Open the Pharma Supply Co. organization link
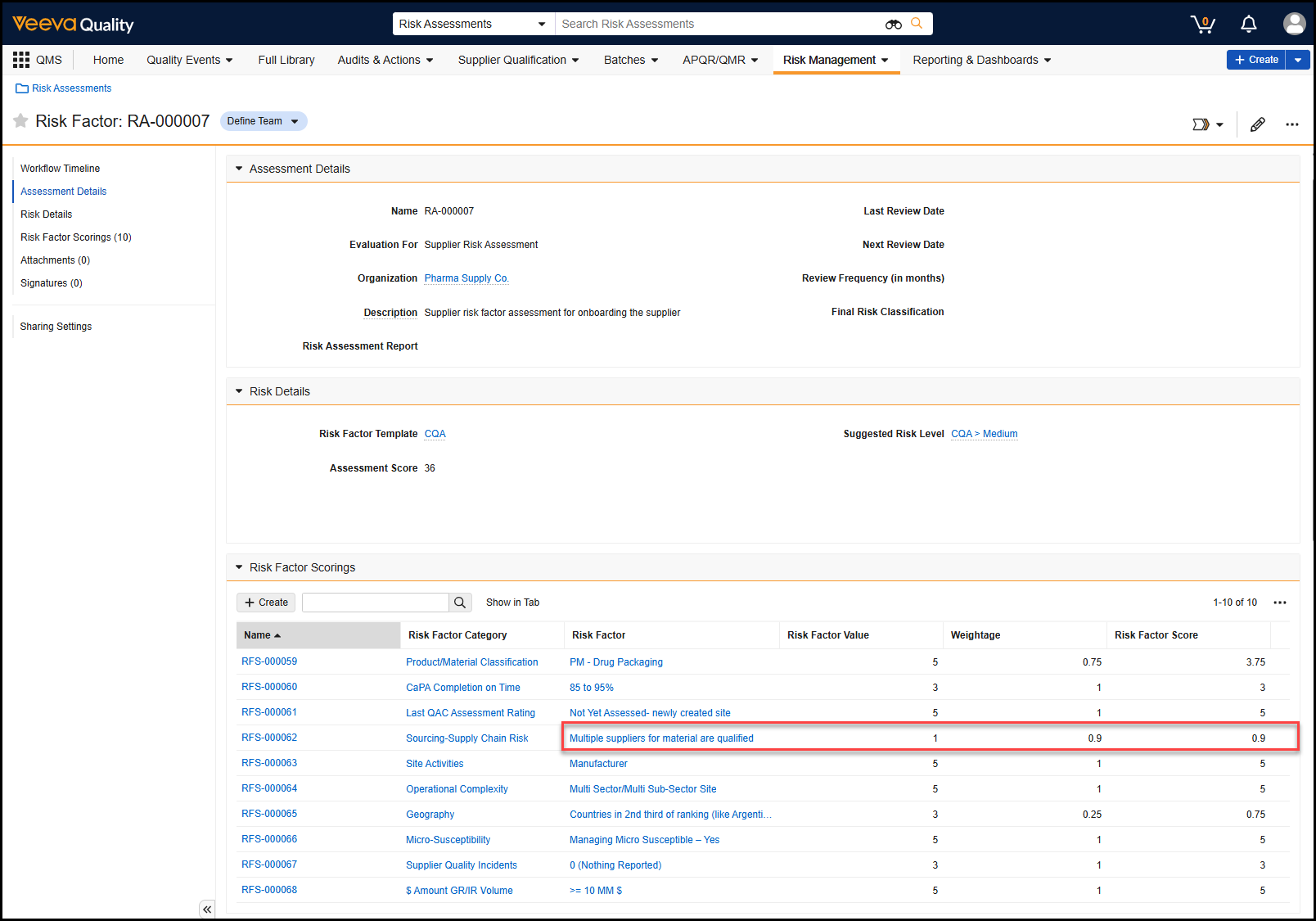The image size is (1316, 921). point(466,278)
